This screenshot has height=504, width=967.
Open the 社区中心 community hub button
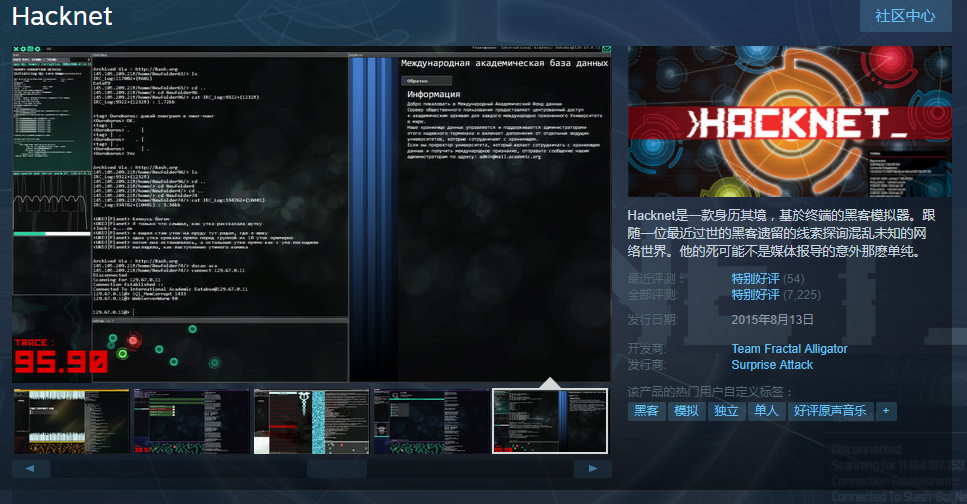click(905, 16)
